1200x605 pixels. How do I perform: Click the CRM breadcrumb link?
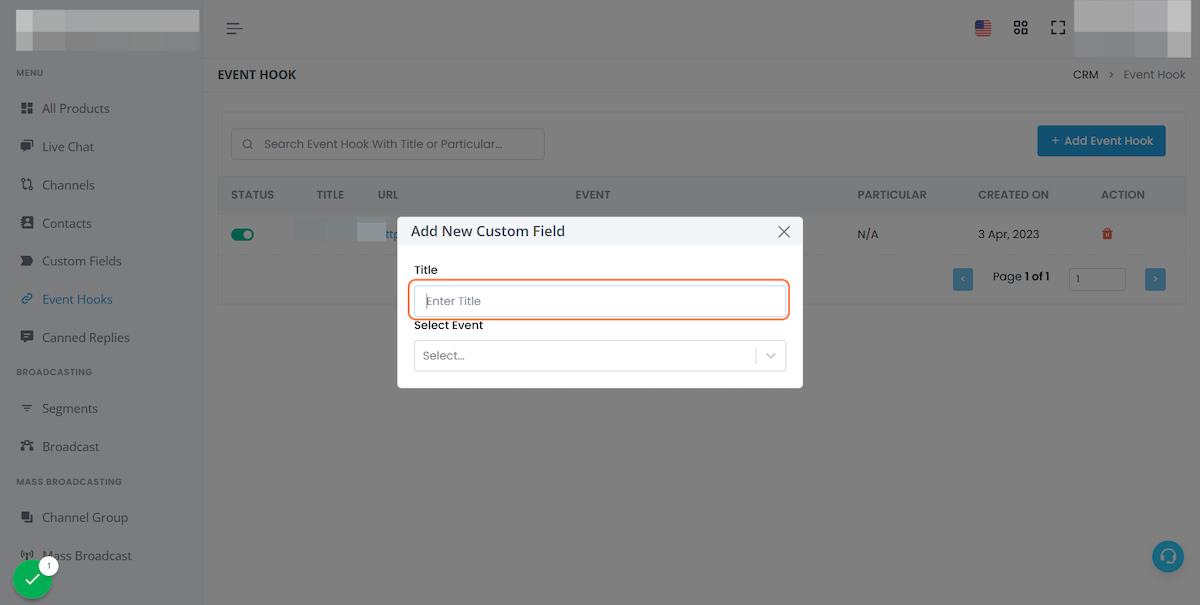[1085, 75]
